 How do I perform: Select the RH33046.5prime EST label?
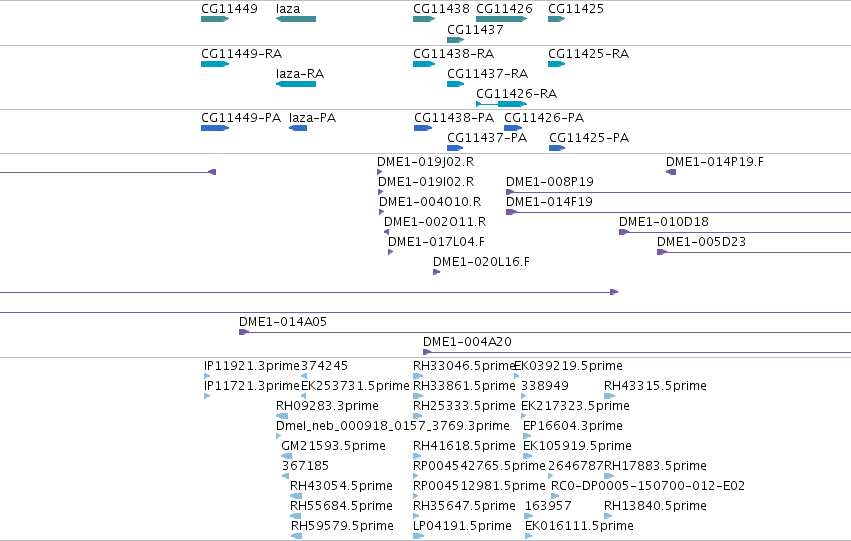(464, 366)
